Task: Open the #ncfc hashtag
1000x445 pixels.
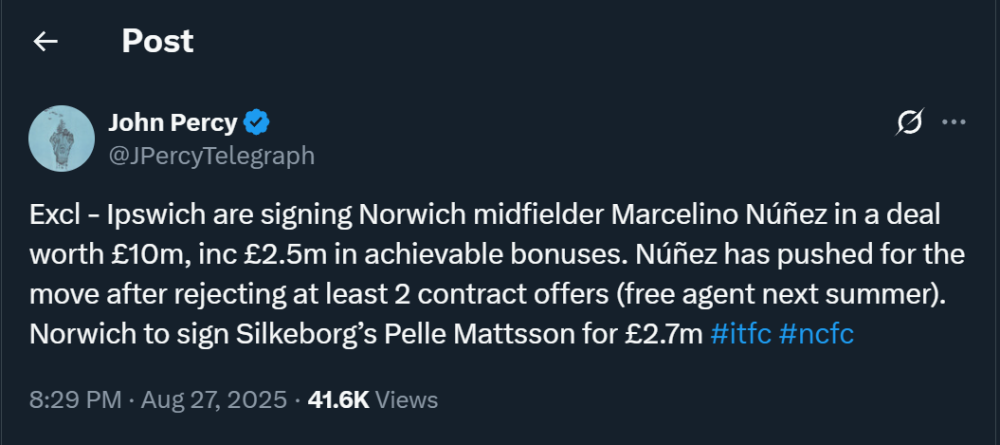Action: tap(815, 334)
